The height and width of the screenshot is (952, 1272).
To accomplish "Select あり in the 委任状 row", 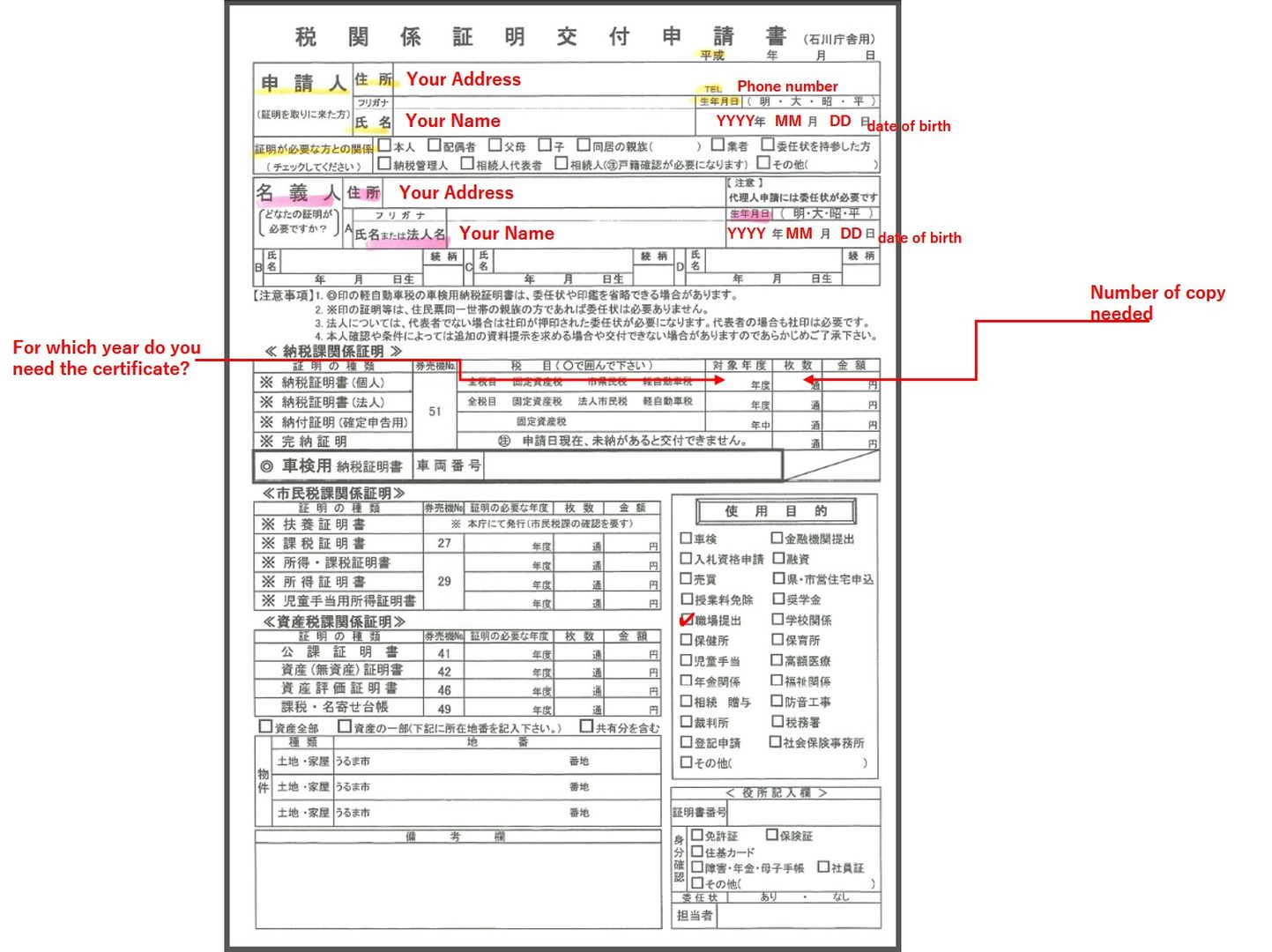I will pyautogui.click(x=770, y=896).
